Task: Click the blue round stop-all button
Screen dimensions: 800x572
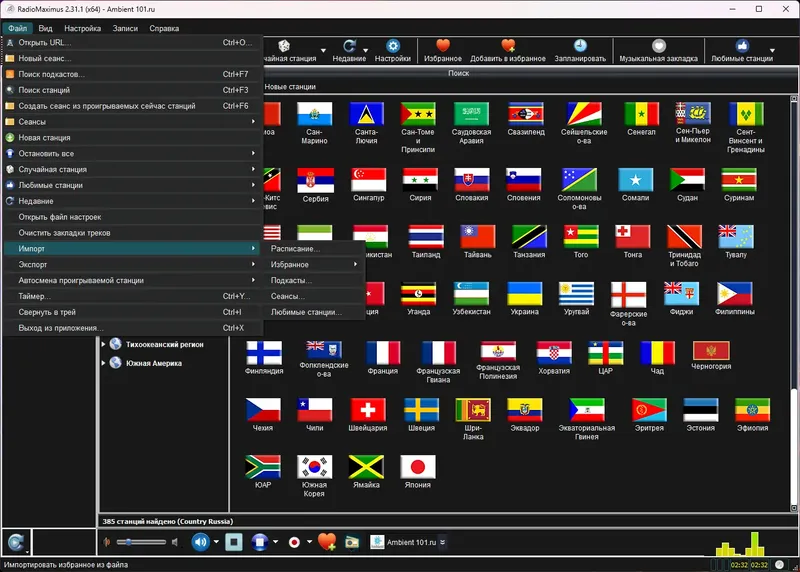Action: coord(260,541)
